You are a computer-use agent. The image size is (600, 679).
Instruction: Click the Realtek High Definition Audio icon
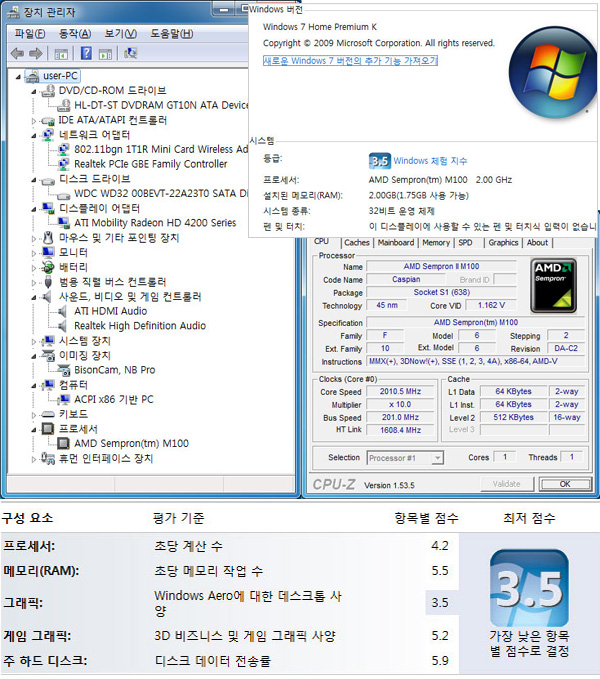[63, 326]
